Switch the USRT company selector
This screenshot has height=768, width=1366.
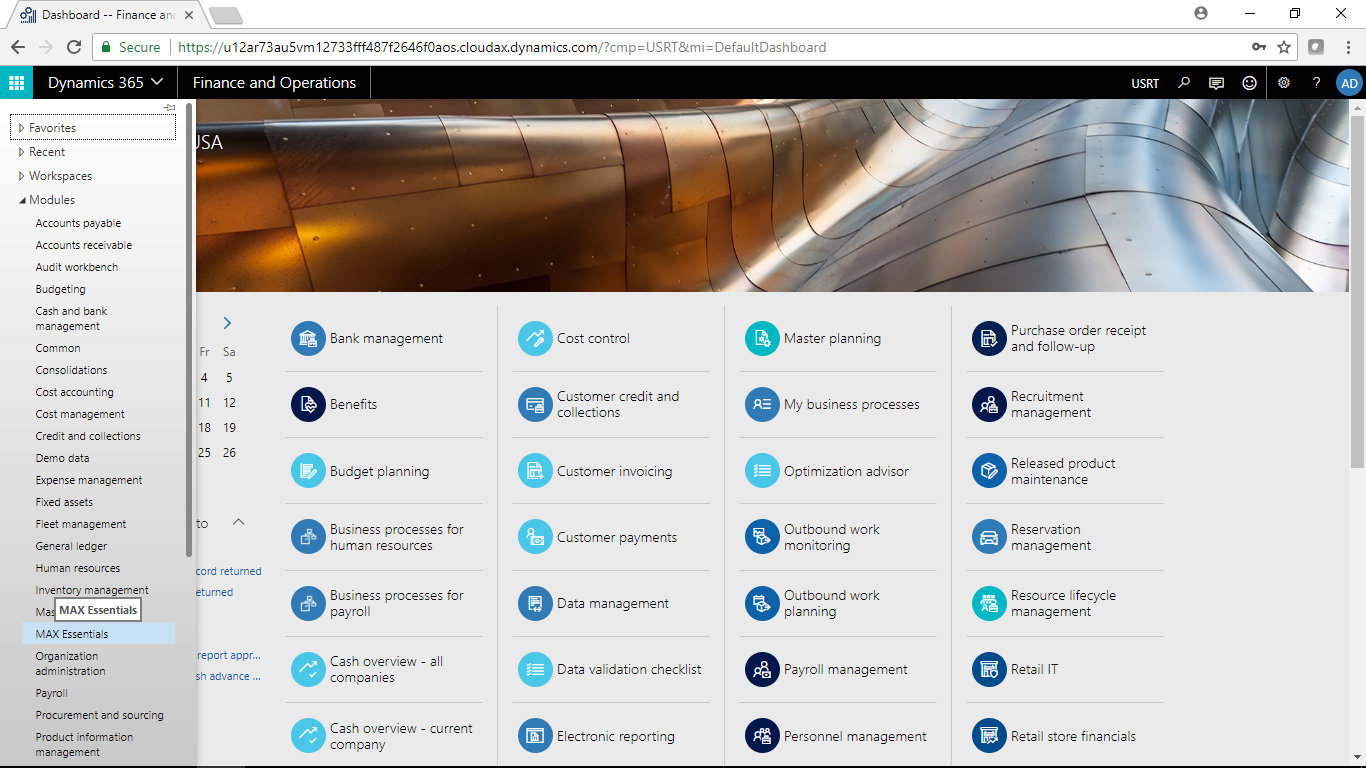[1145, 83]
